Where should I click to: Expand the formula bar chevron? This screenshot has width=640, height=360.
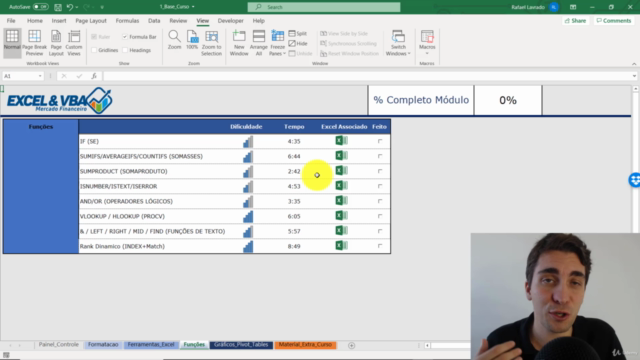click(x=634, y=76)
